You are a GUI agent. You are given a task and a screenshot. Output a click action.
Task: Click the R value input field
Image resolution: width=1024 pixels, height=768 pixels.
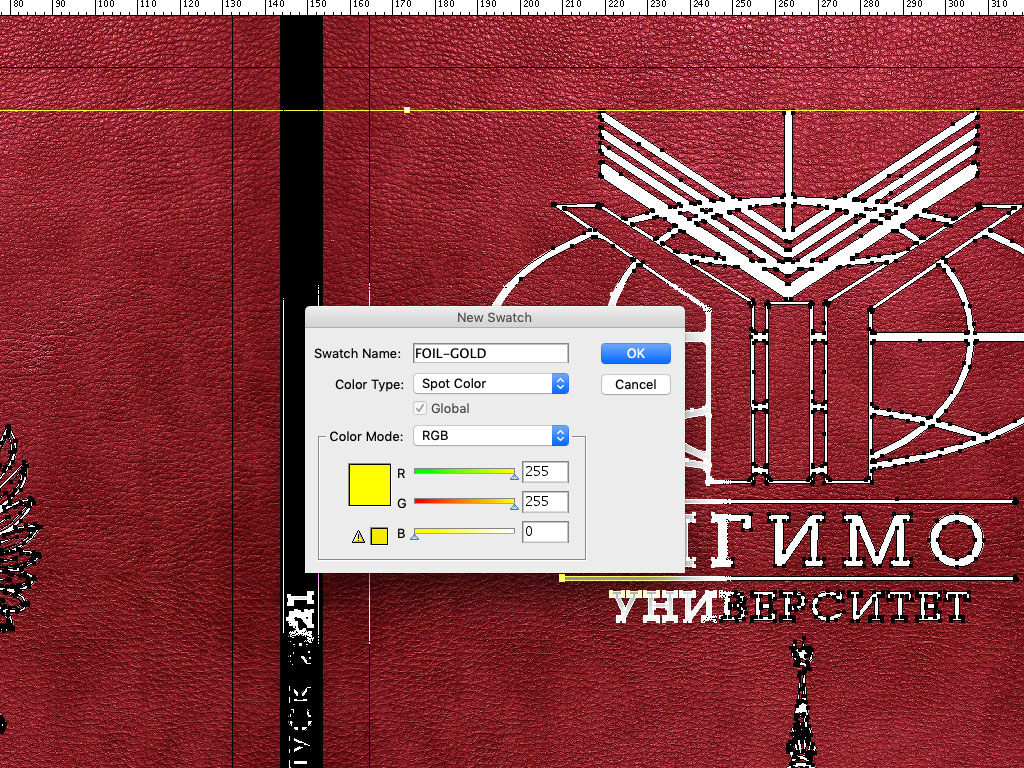click(545, 472)
